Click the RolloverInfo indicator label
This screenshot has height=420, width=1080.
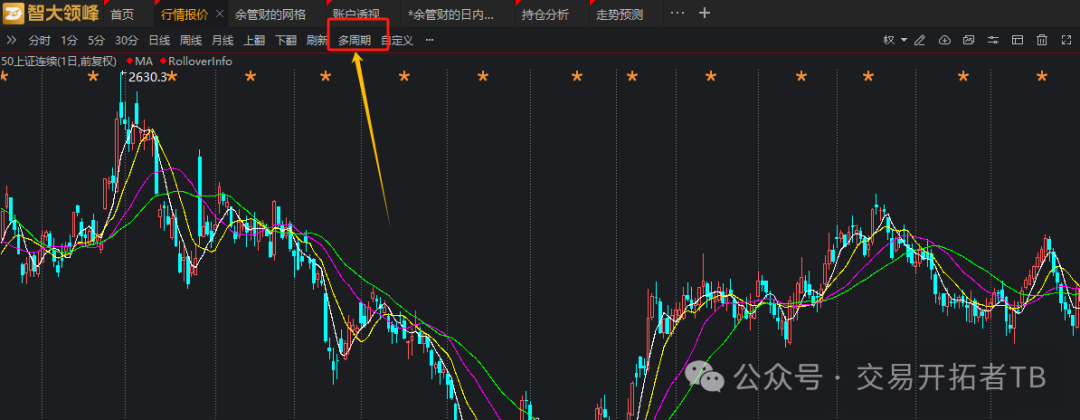[x=200, y=61]
